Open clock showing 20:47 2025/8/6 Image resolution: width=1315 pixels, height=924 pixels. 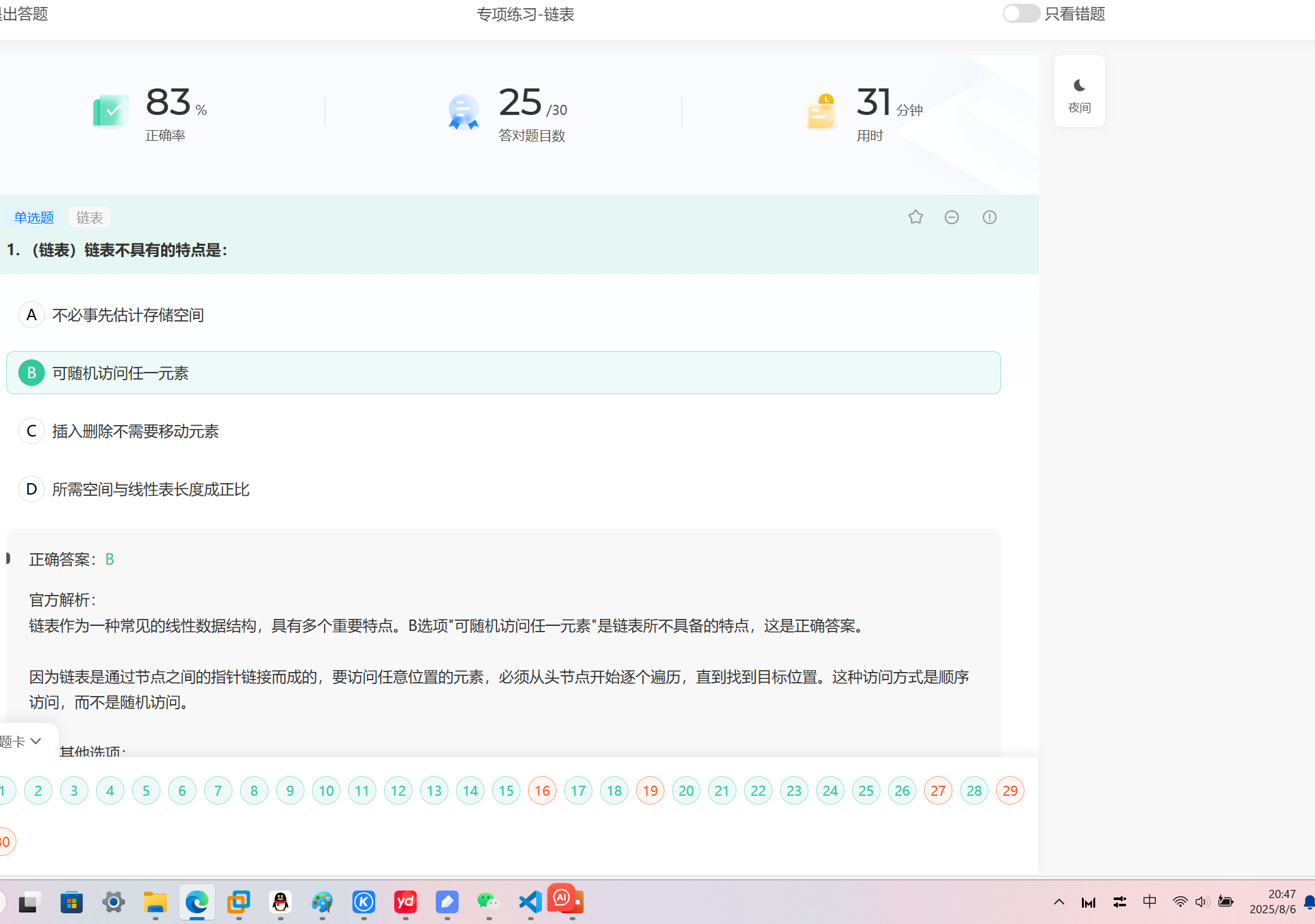1272,902
